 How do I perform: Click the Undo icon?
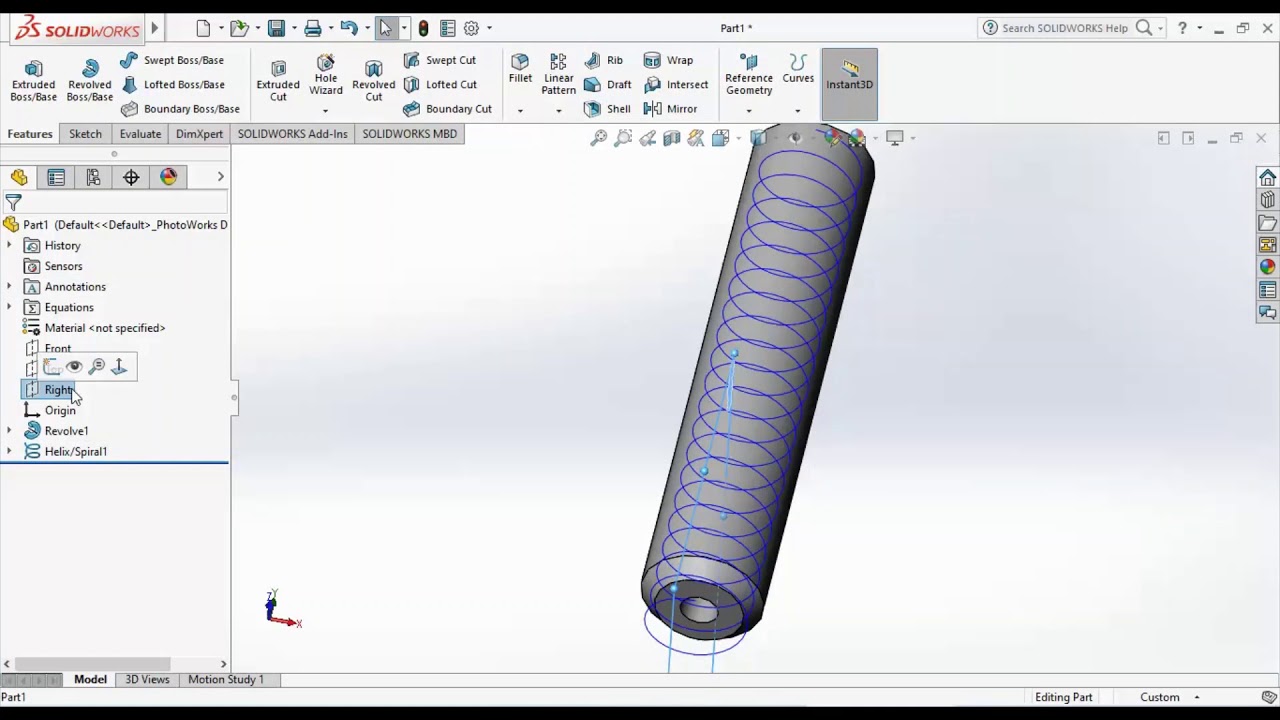point(348,28)
